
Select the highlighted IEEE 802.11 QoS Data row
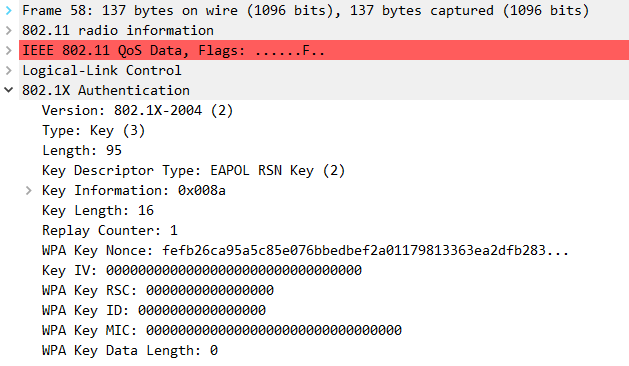click(324, 50)
